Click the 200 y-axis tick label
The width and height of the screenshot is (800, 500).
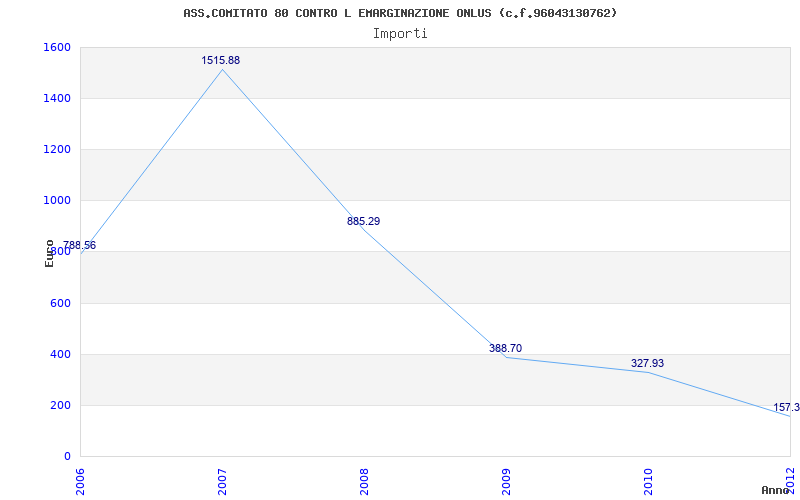tap(59, 405)
